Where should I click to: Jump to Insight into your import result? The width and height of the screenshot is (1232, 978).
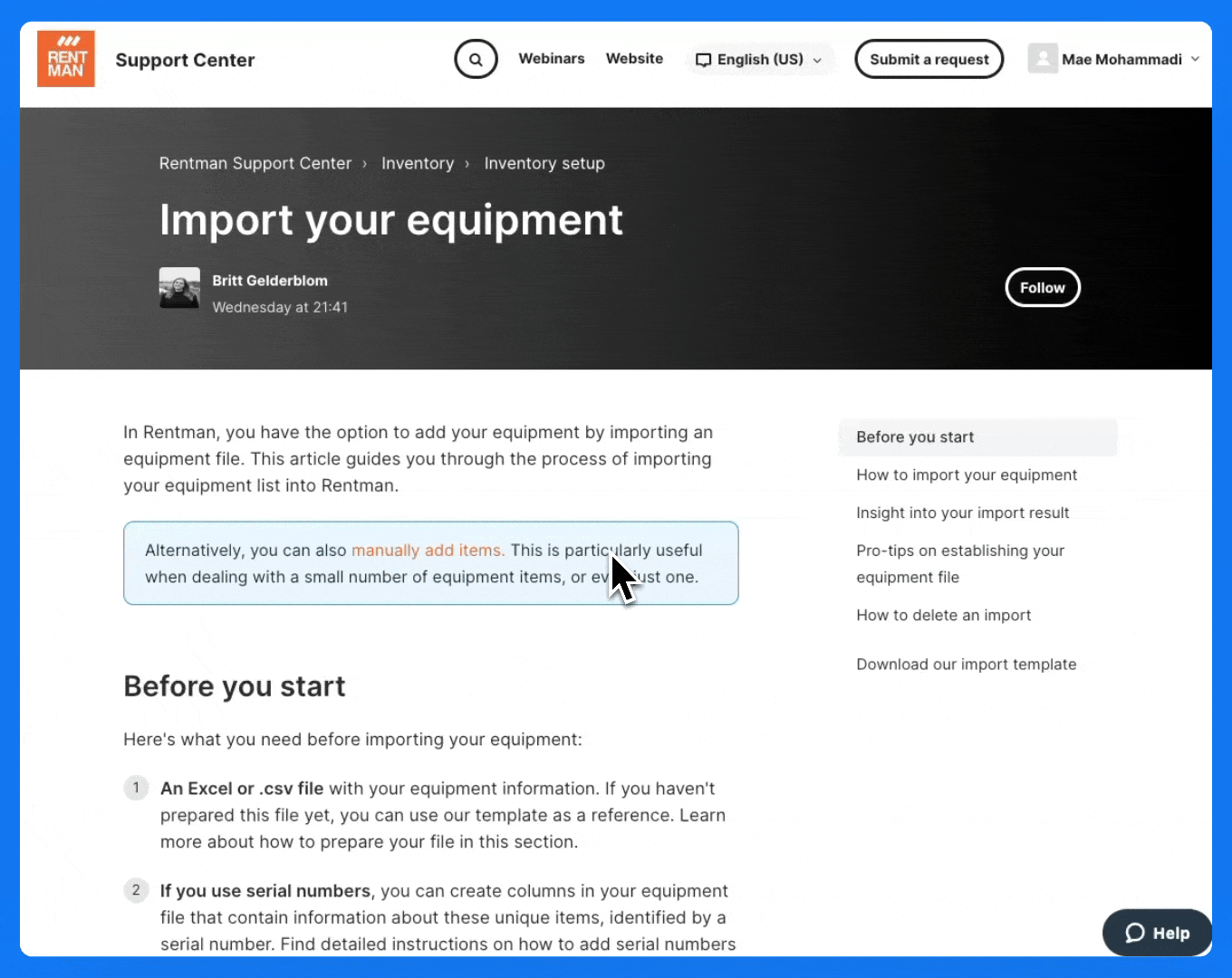[x=963, y=513]
